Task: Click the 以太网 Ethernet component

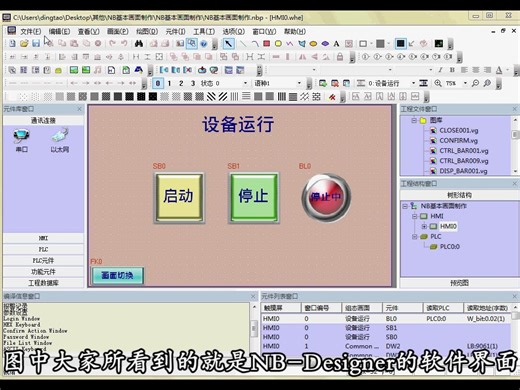Action: (60, 140)
